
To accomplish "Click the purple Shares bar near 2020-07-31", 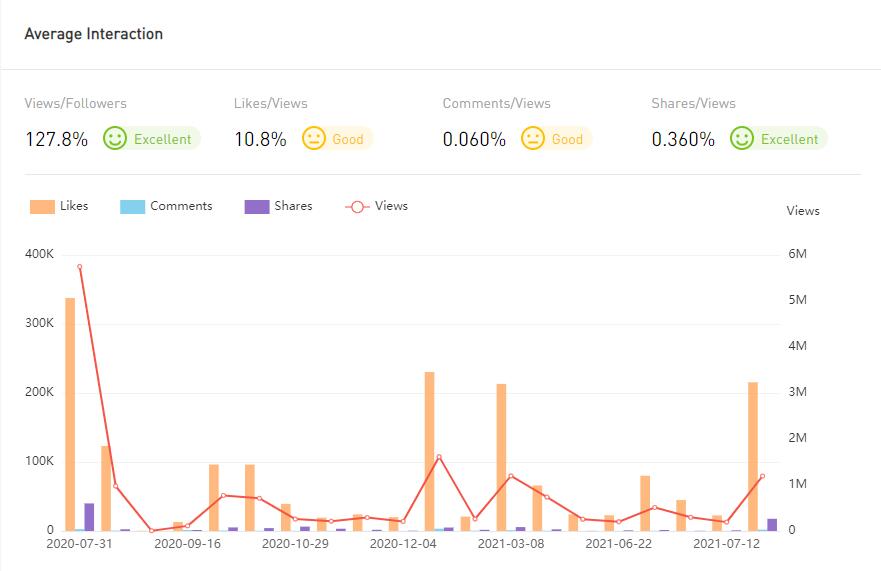I will (x=89, y=517).
